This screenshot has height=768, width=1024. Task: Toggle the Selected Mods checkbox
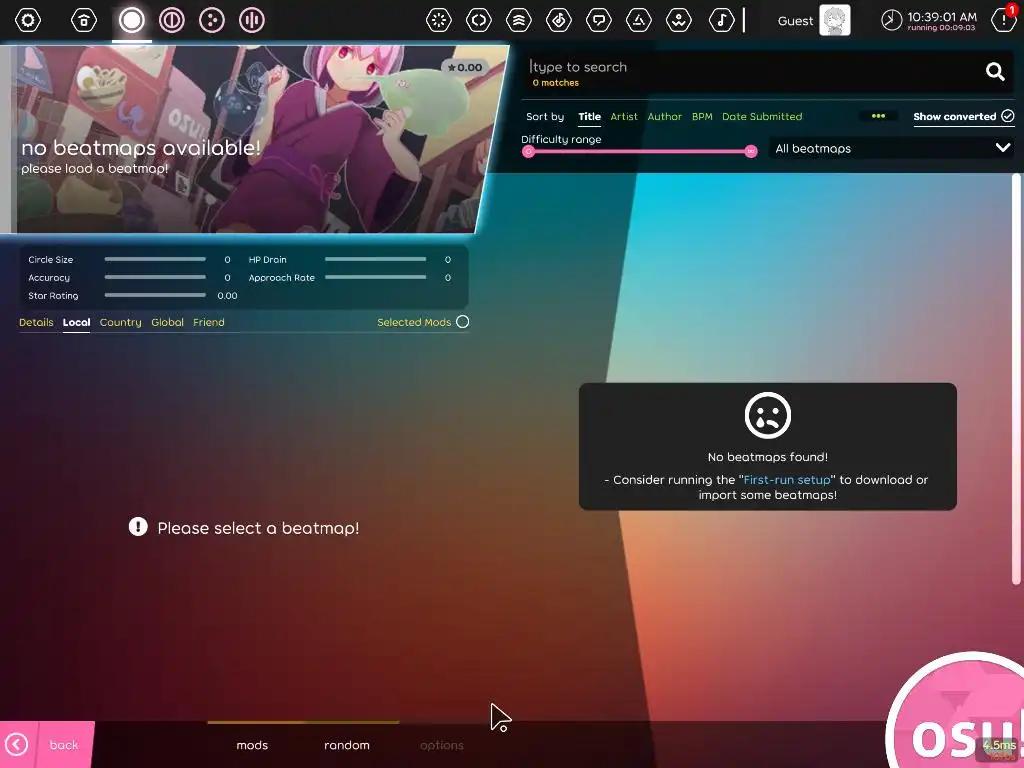462,322
